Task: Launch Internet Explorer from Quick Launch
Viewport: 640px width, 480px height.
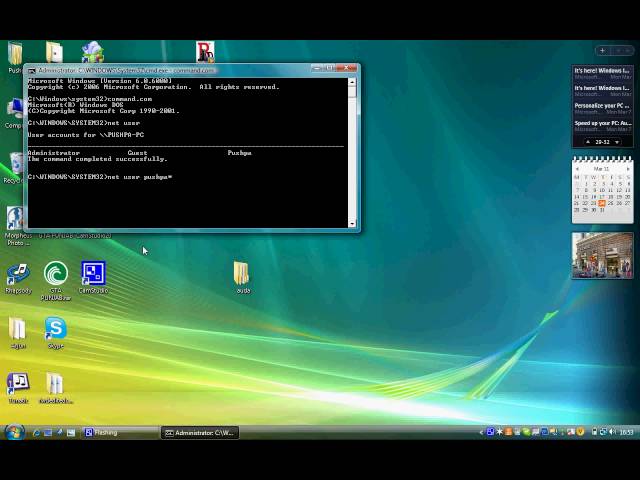Action: tap(36, 432)
